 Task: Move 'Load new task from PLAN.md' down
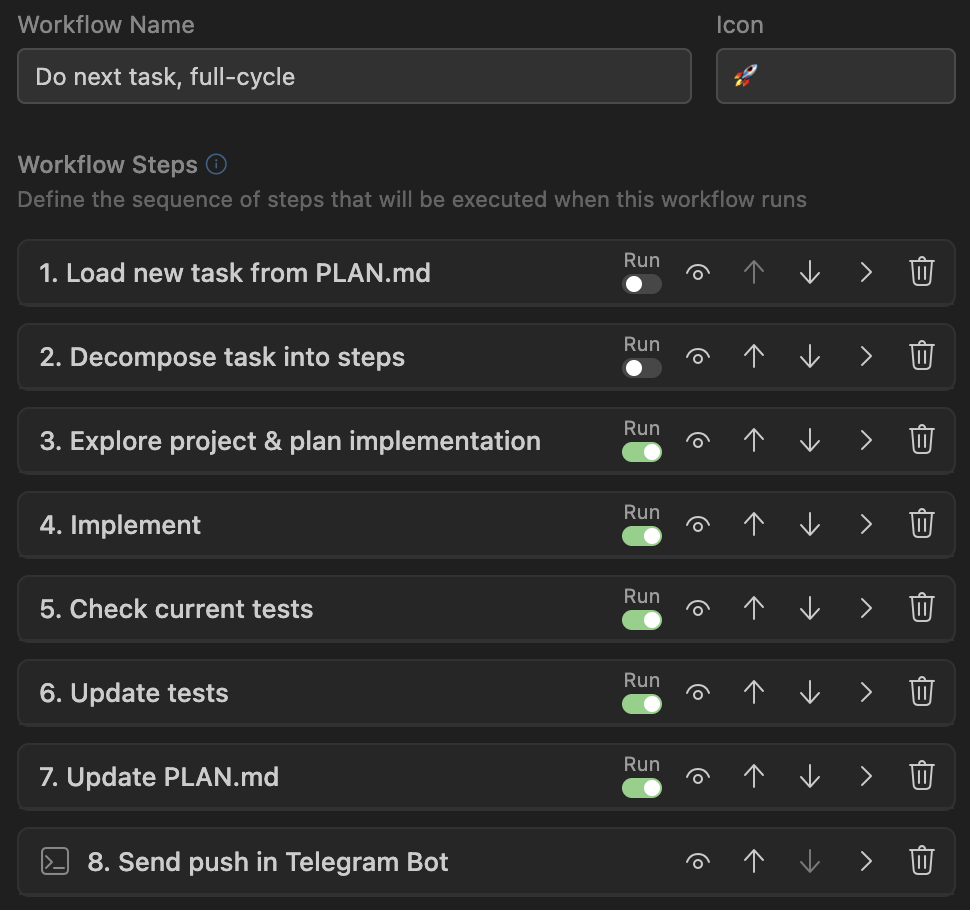[810, 271]
